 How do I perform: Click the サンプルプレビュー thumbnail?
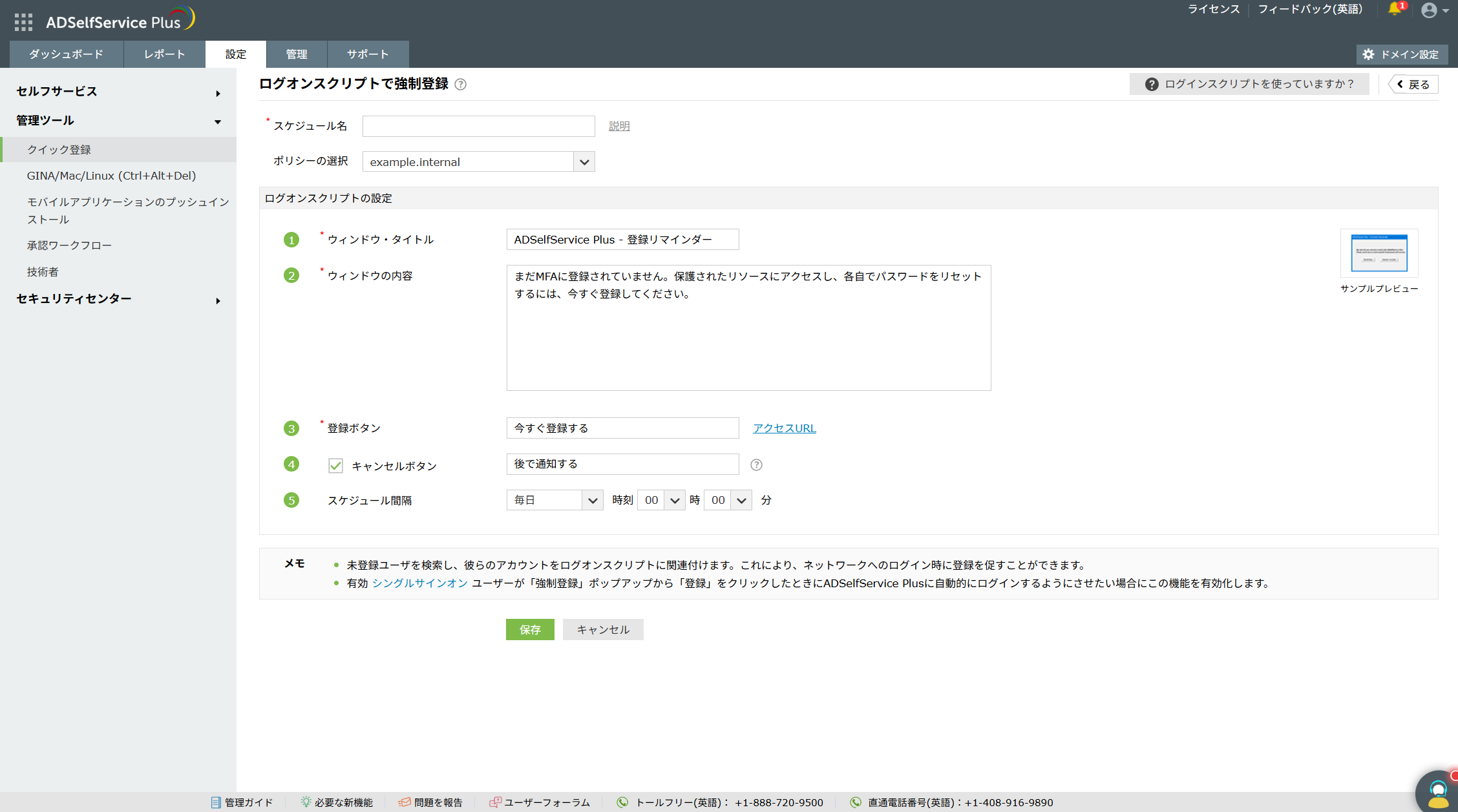tap(1379, 253)
